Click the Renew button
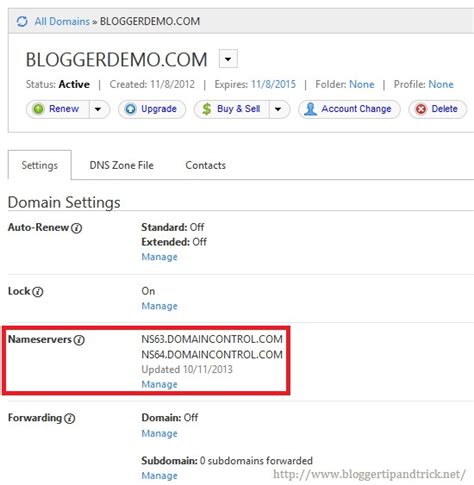The width and height of the screenshot is (474, 485). tap(57, 109)
